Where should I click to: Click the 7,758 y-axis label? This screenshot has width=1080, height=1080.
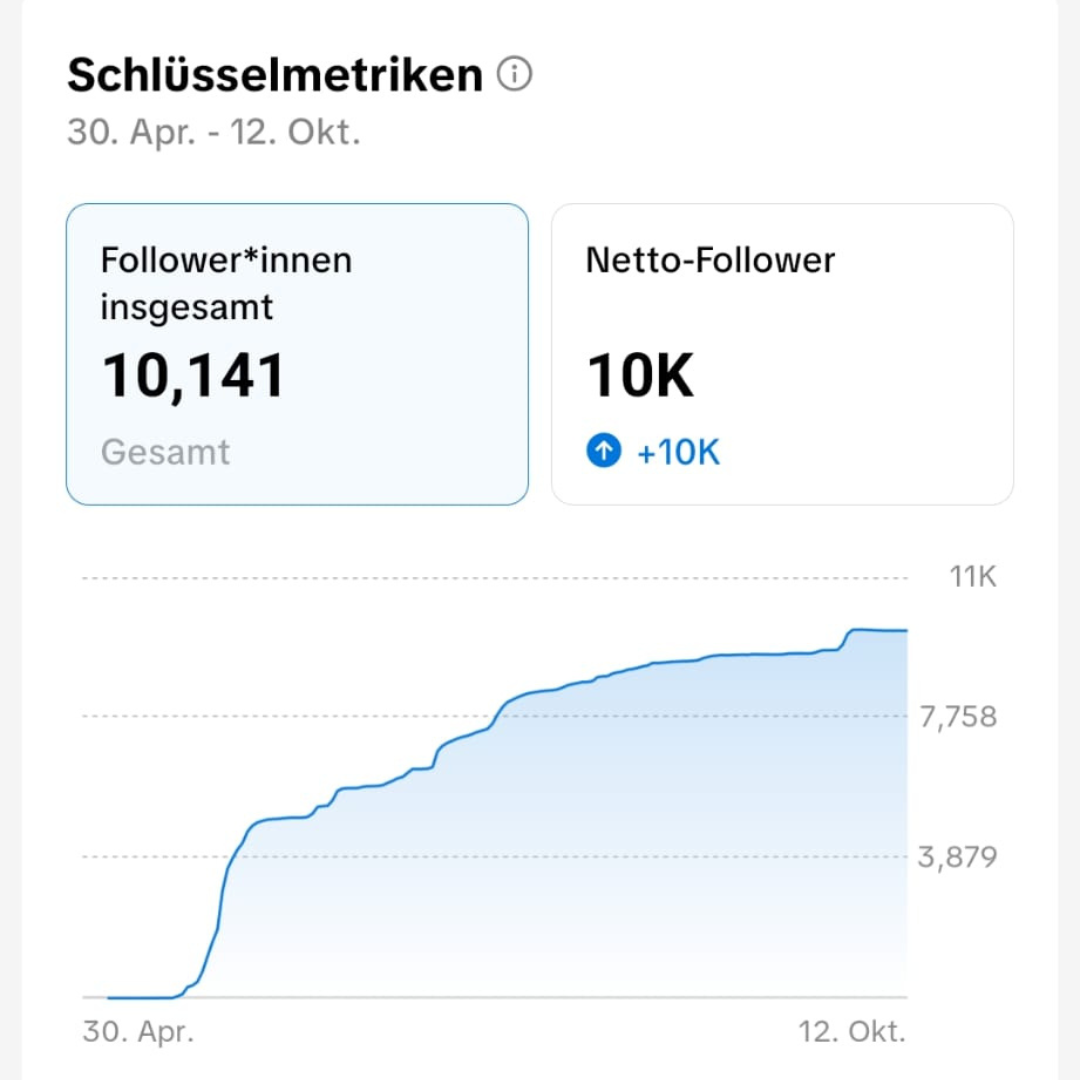pos(957,717)
